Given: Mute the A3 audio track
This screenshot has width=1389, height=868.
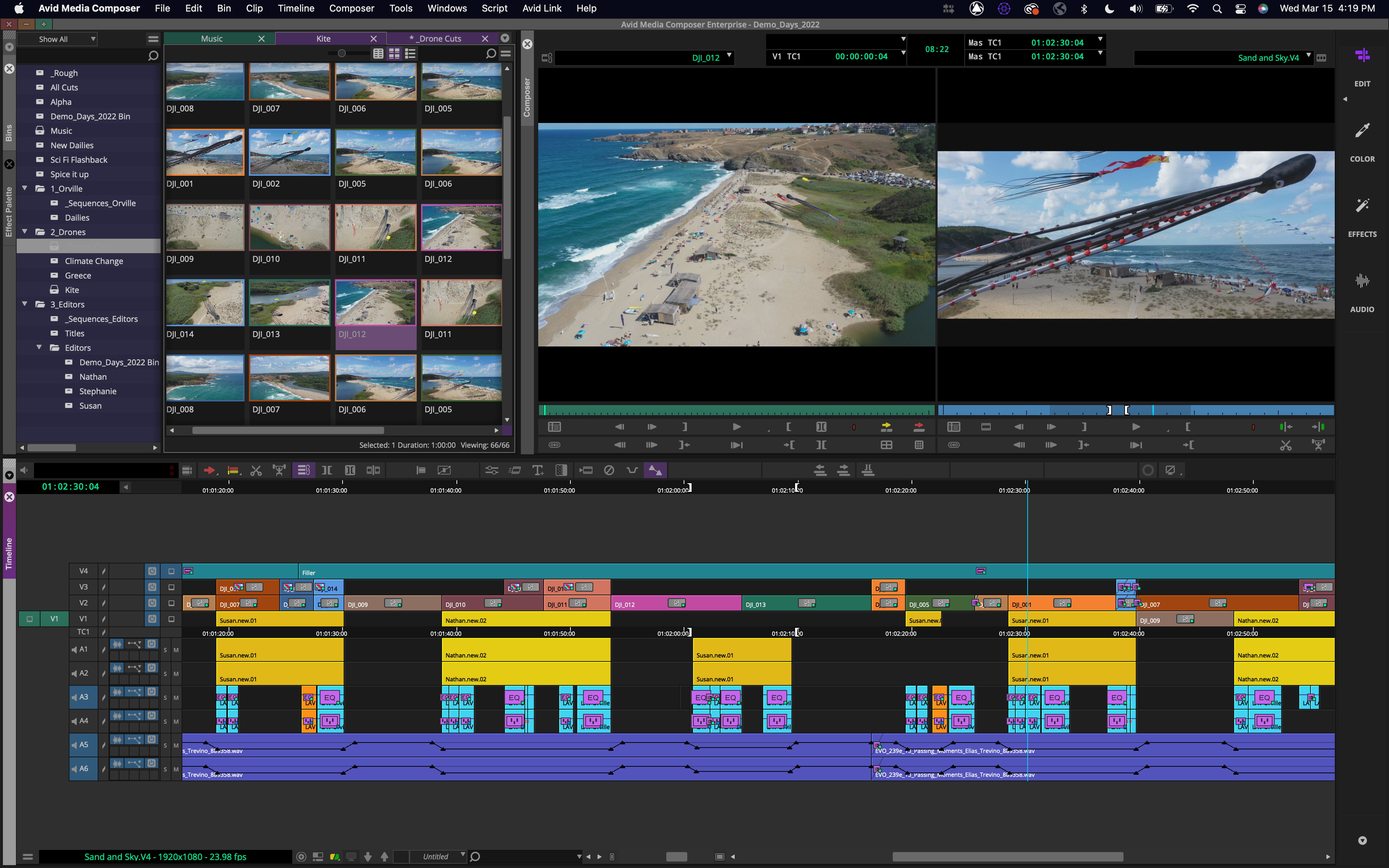Looking at the screenshot, I should tap(176, 698).
